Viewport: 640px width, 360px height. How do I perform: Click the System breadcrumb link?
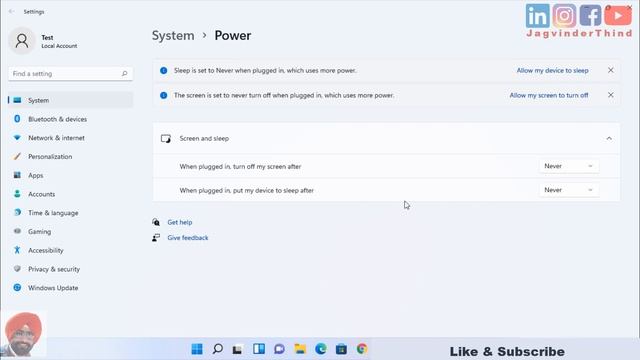pyautogui.click(x=173, y=36)
